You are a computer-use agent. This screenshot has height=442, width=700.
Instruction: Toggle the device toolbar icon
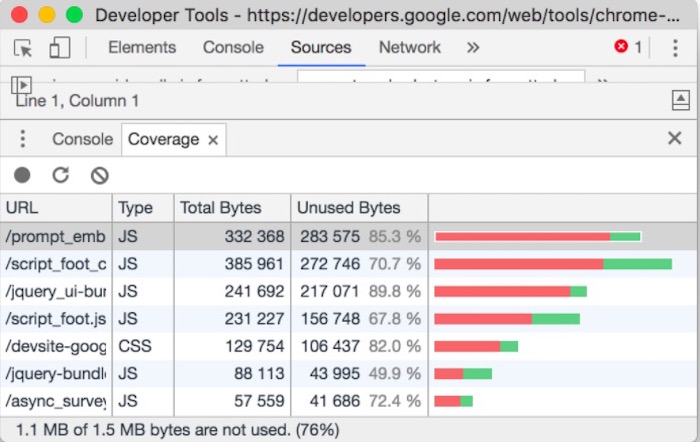click(x=59, y=47)
